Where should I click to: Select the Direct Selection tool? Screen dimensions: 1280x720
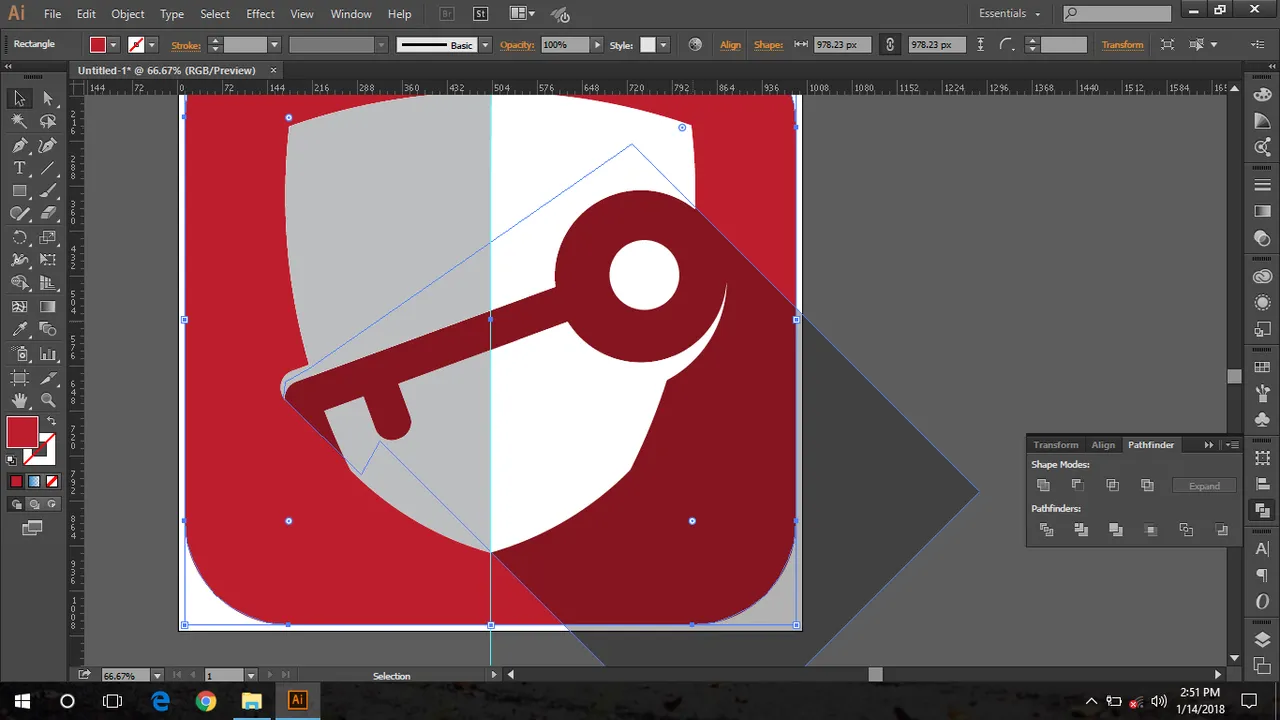coord(47,98)
